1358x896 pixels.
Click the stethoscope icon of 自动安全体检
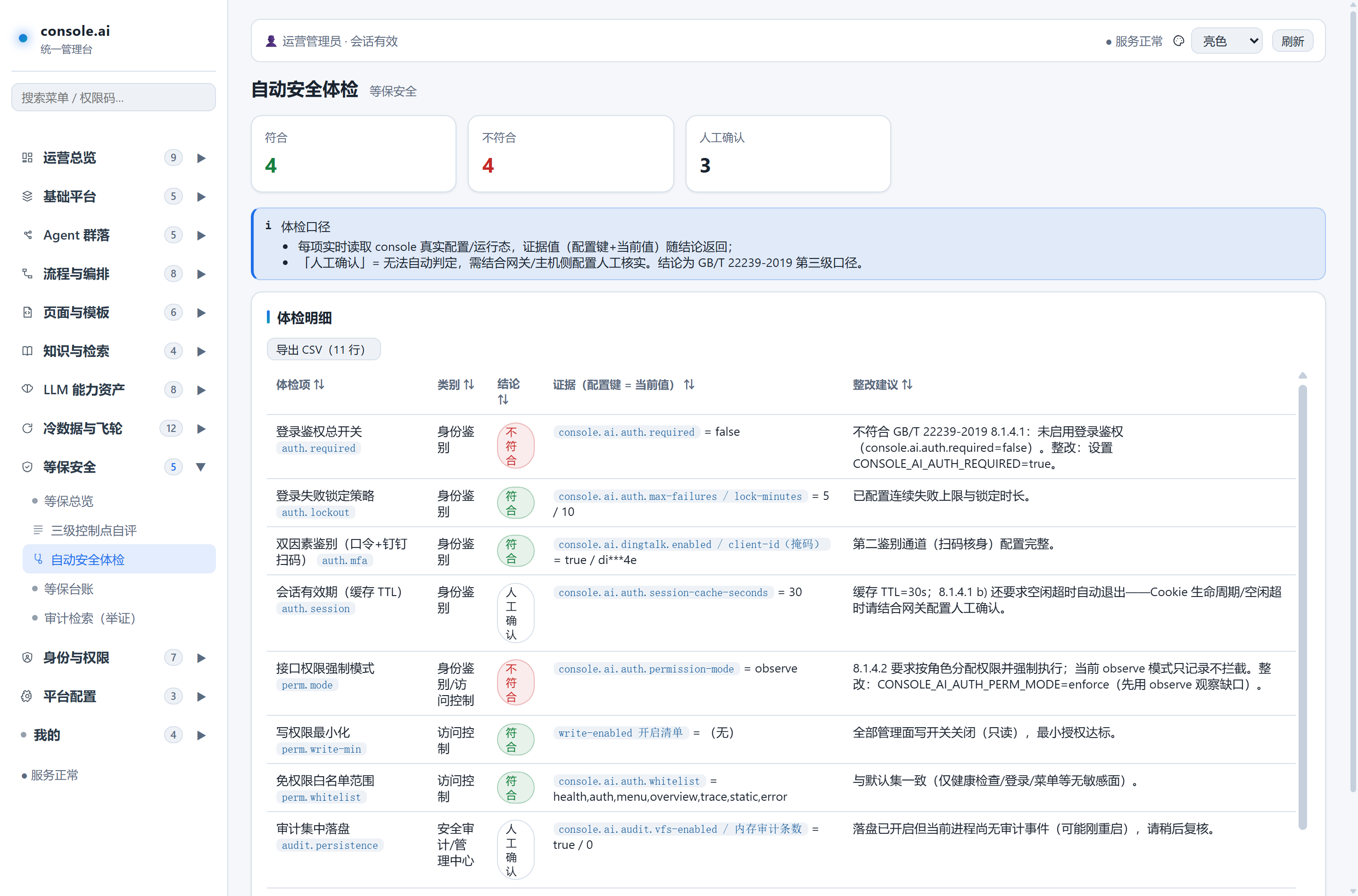pyautogui.click(x=38, y=559)
